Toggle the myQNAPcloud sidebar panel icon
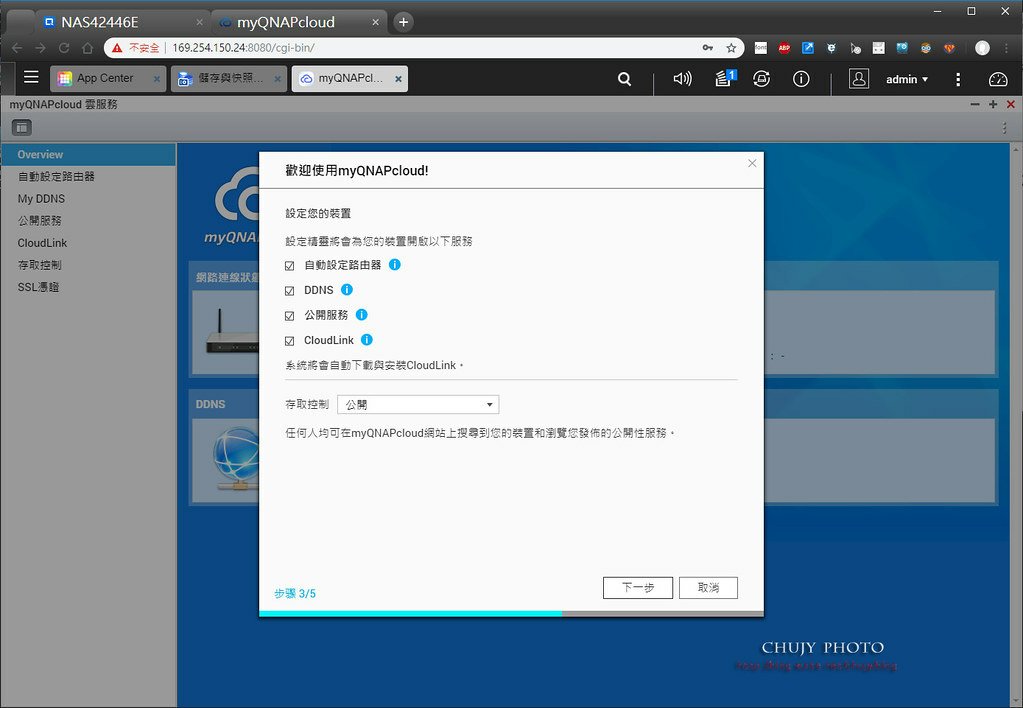1023x708 pixels. coord(22,127)
